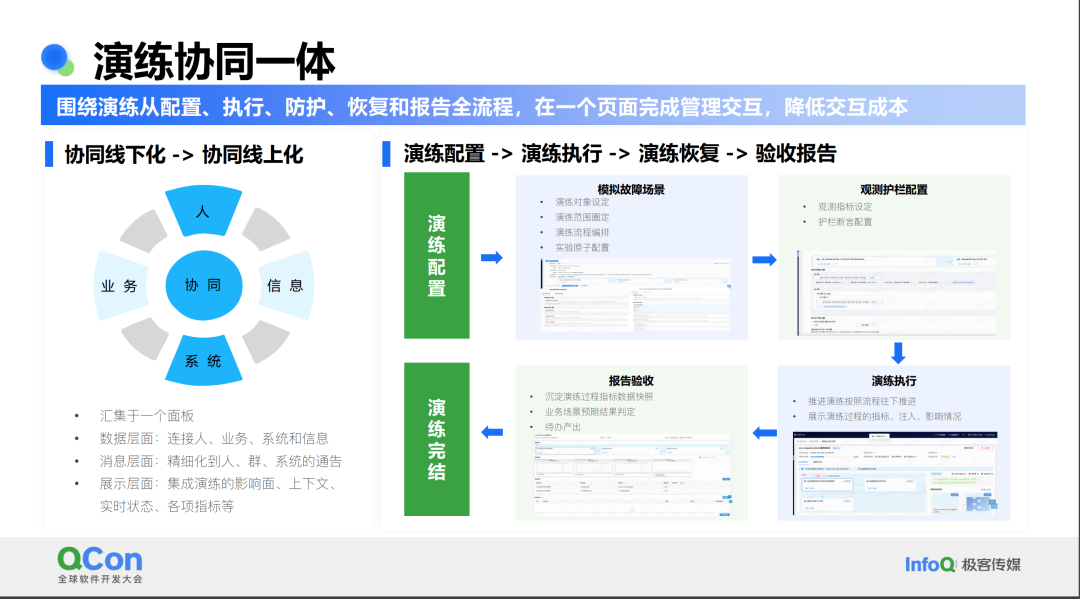Open the screenshot in the 报告验收 card
1080x599 pixels.
pyautogui.click(x=632, y=474)
